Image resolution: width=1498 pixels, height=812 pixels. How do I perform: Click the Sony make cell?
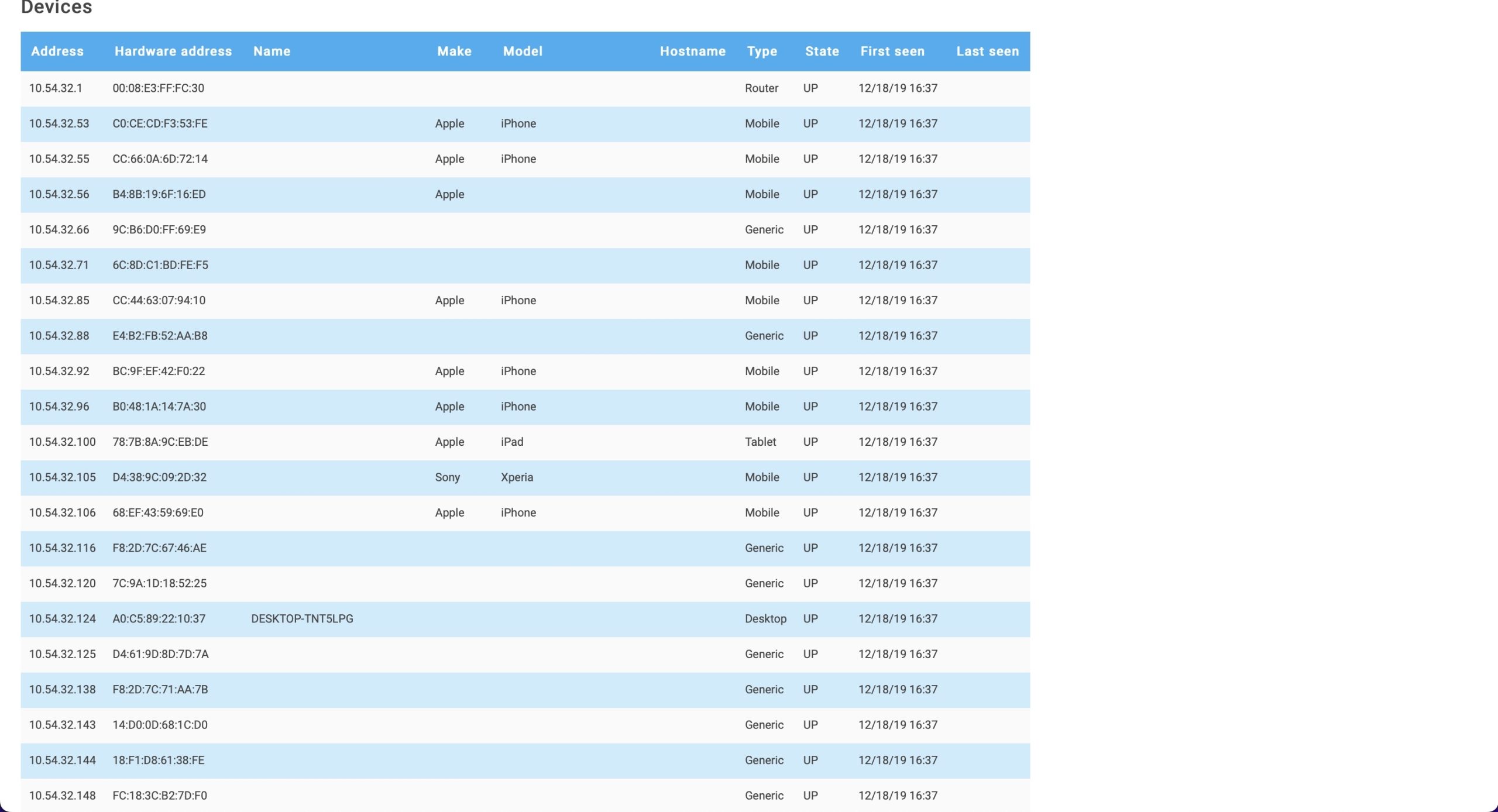pos(447,477)
